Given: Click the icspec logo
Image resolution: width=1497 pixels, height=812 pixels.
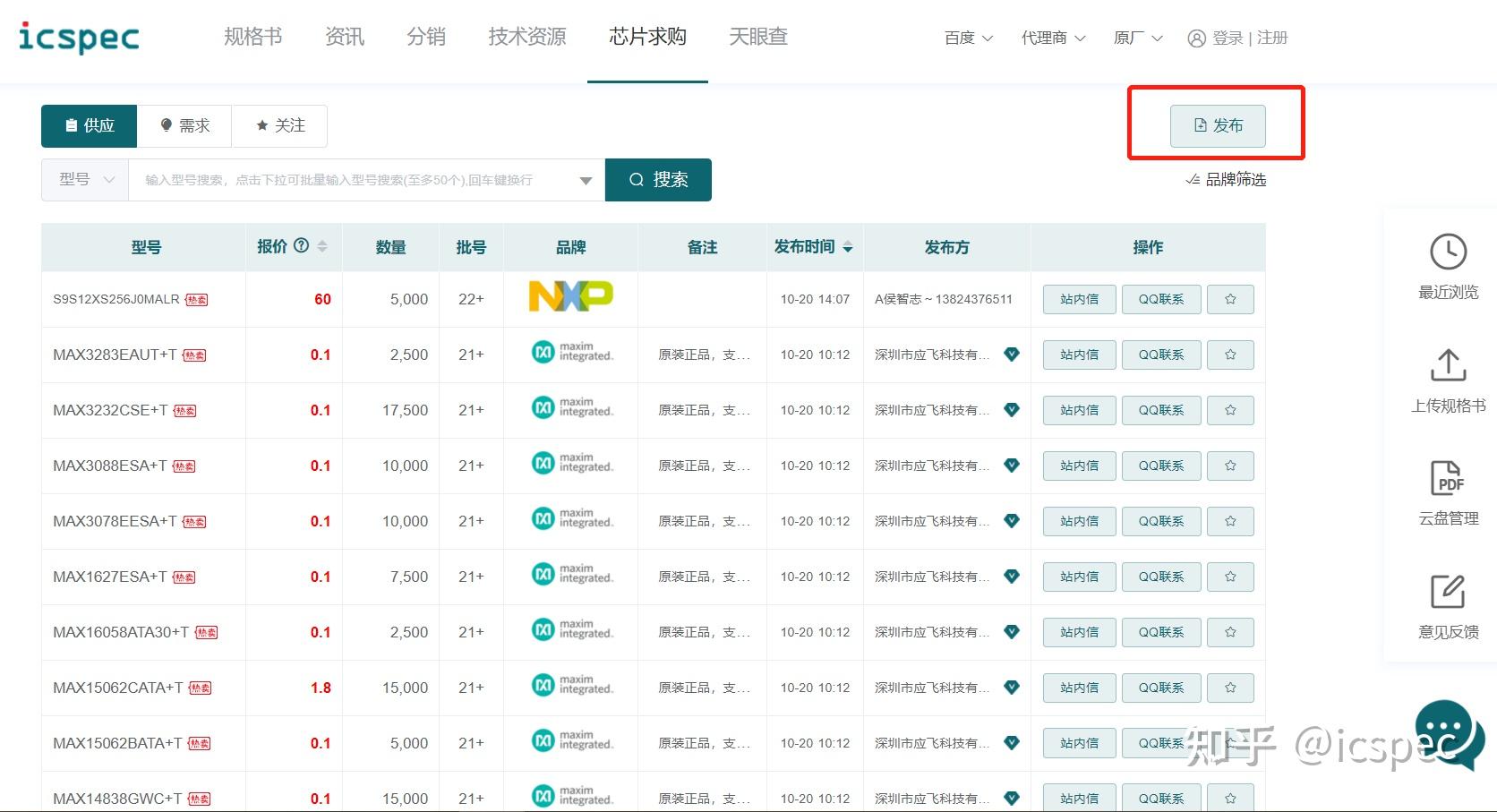Looking at the screenshot, I should 79,38.
